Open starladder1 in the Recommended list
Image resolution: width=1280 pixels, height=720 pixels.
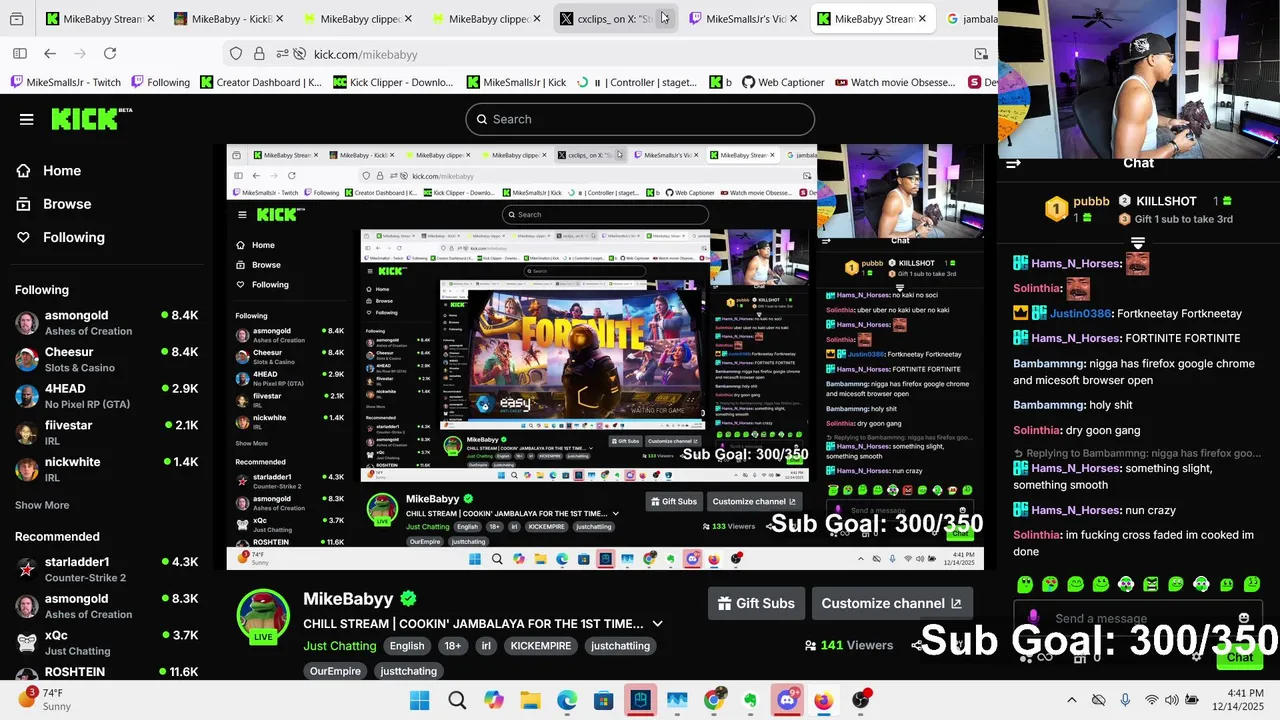click(107, 569)
